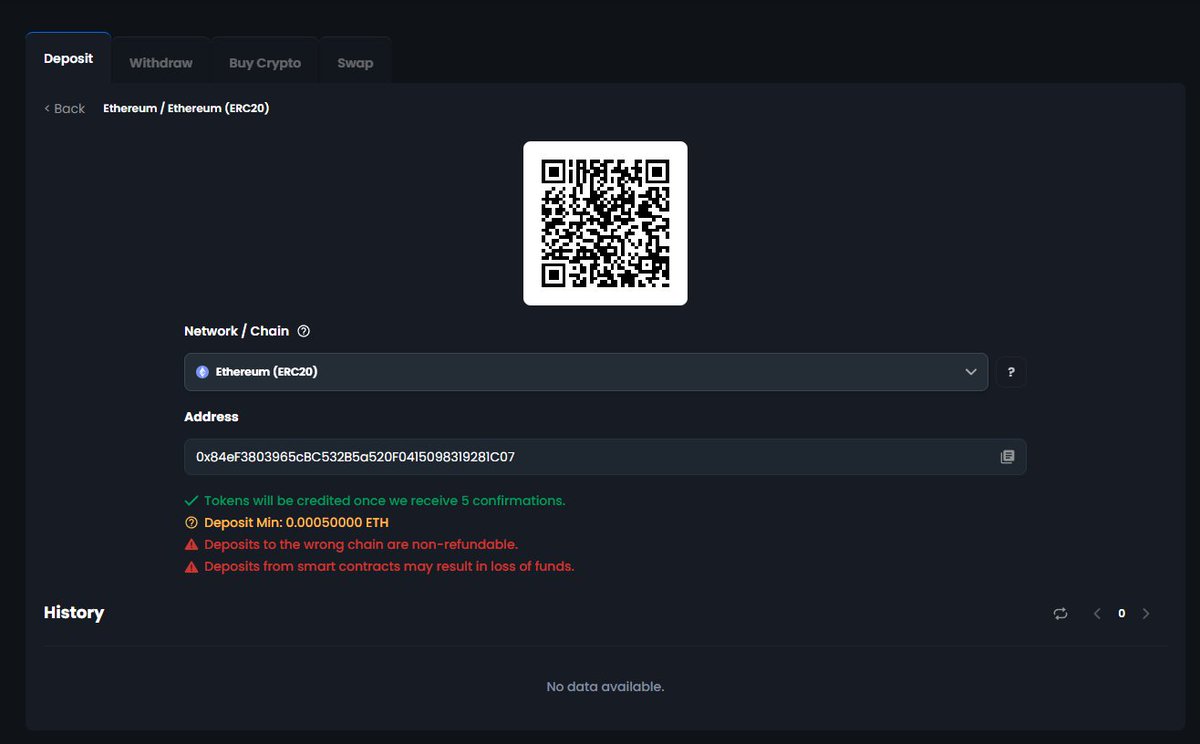Click the Ethereum / Ethereum (ERC20) breadcrumb
This screenshot has height=744, width=1200.
click(186, 108)
